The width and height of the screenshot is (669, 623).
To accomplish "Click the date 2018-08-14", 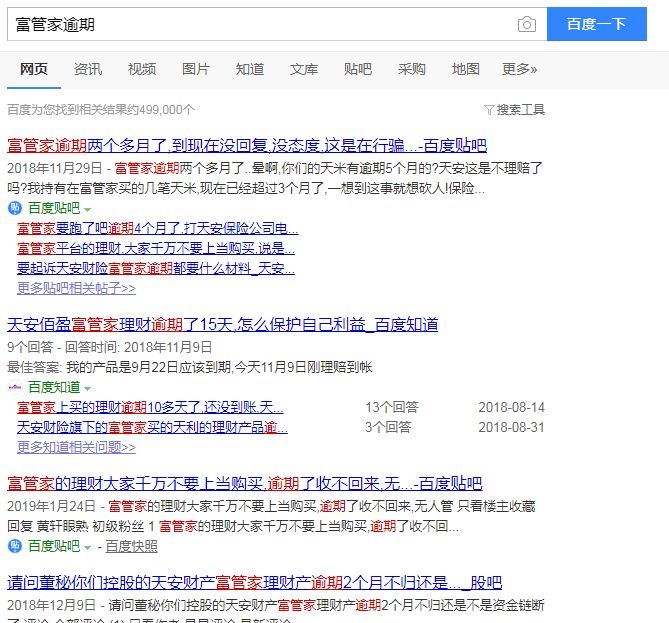I will (x=512, y=407).
